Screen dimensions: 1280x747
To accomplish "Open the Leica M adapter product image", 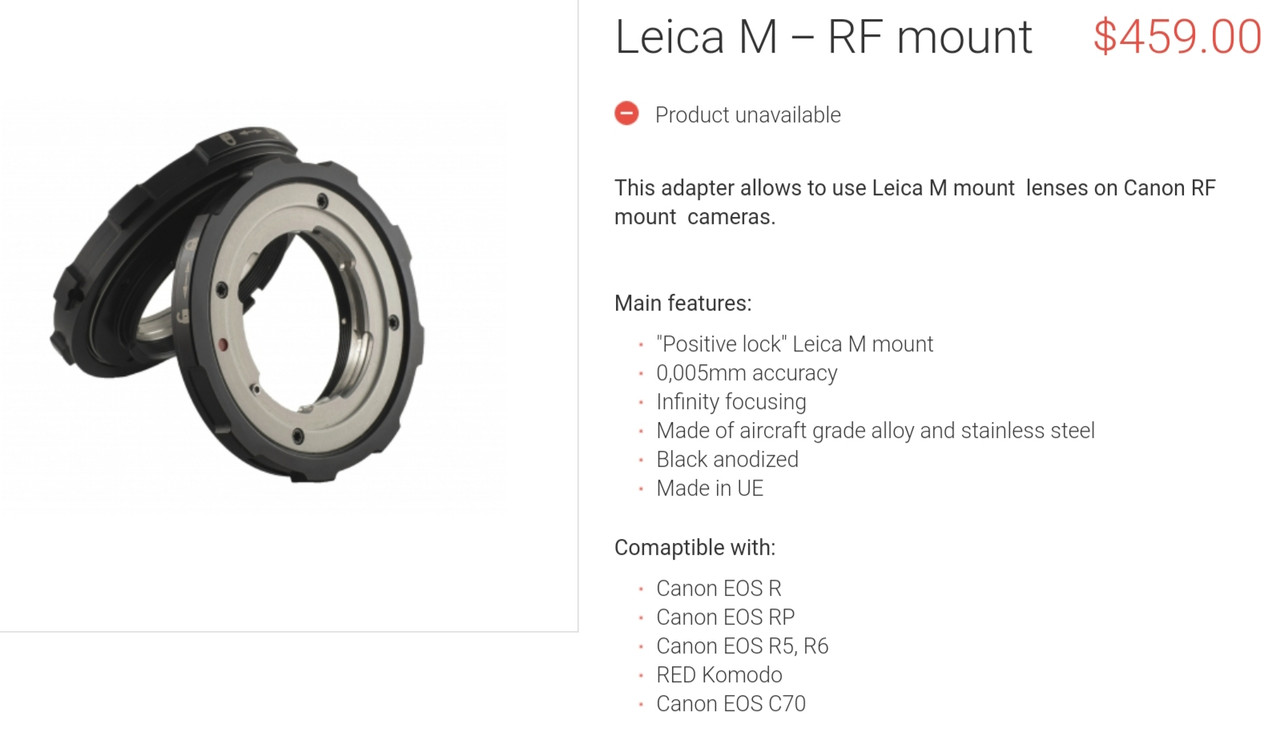I will [x=238, y=305].
